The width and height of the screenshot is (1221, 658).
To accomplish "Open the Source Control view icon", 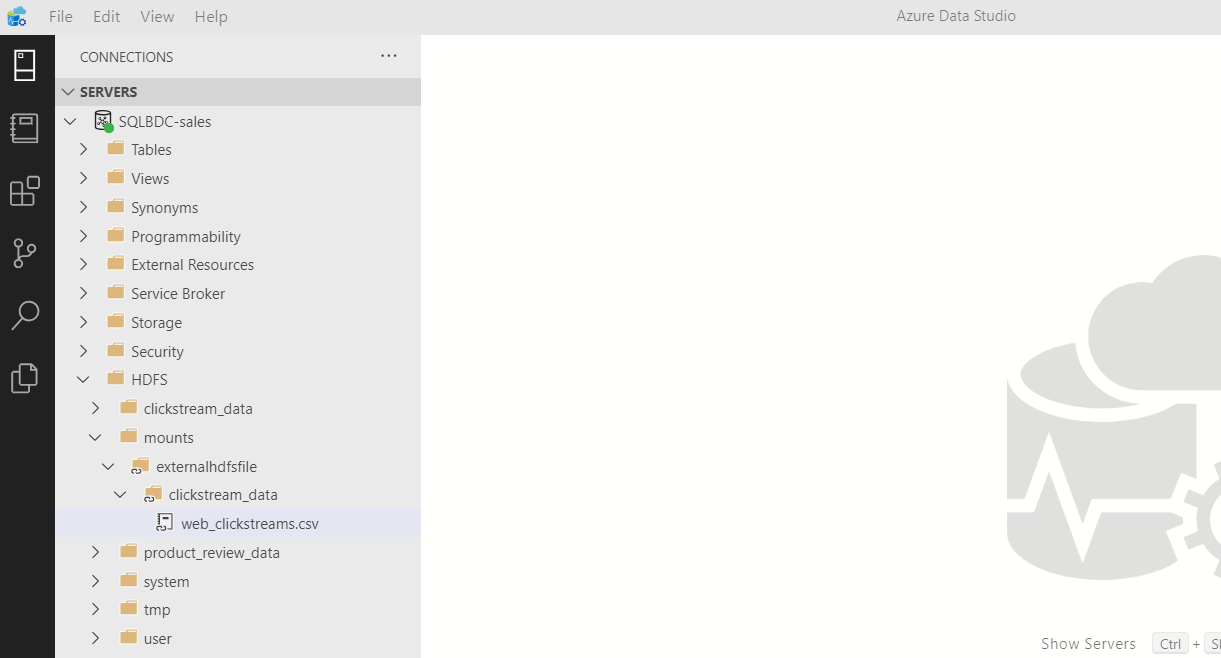I will 27,253.
